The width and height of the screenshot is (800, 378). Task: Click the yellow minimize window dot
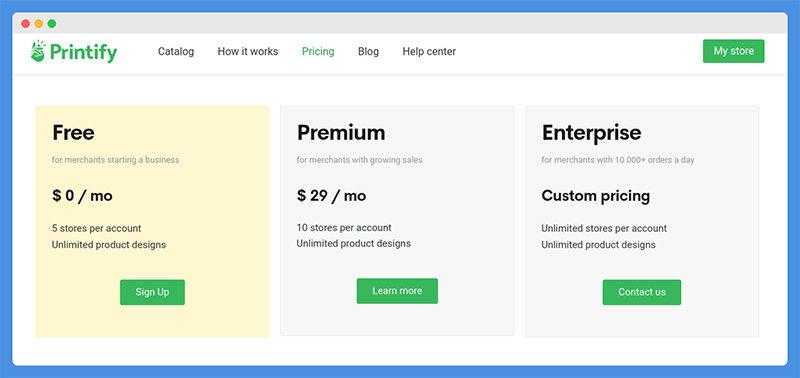[39, 23]
